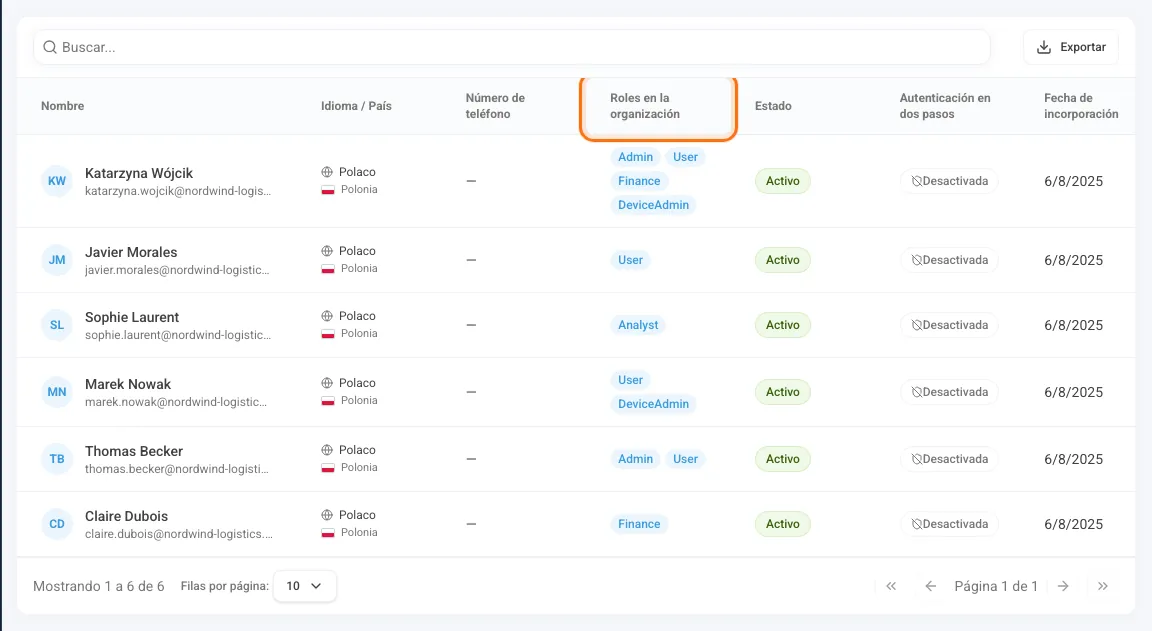
Task: Click Katarzyna Wójcik's Desactivada two-step badge
Action: pos(949,181)
